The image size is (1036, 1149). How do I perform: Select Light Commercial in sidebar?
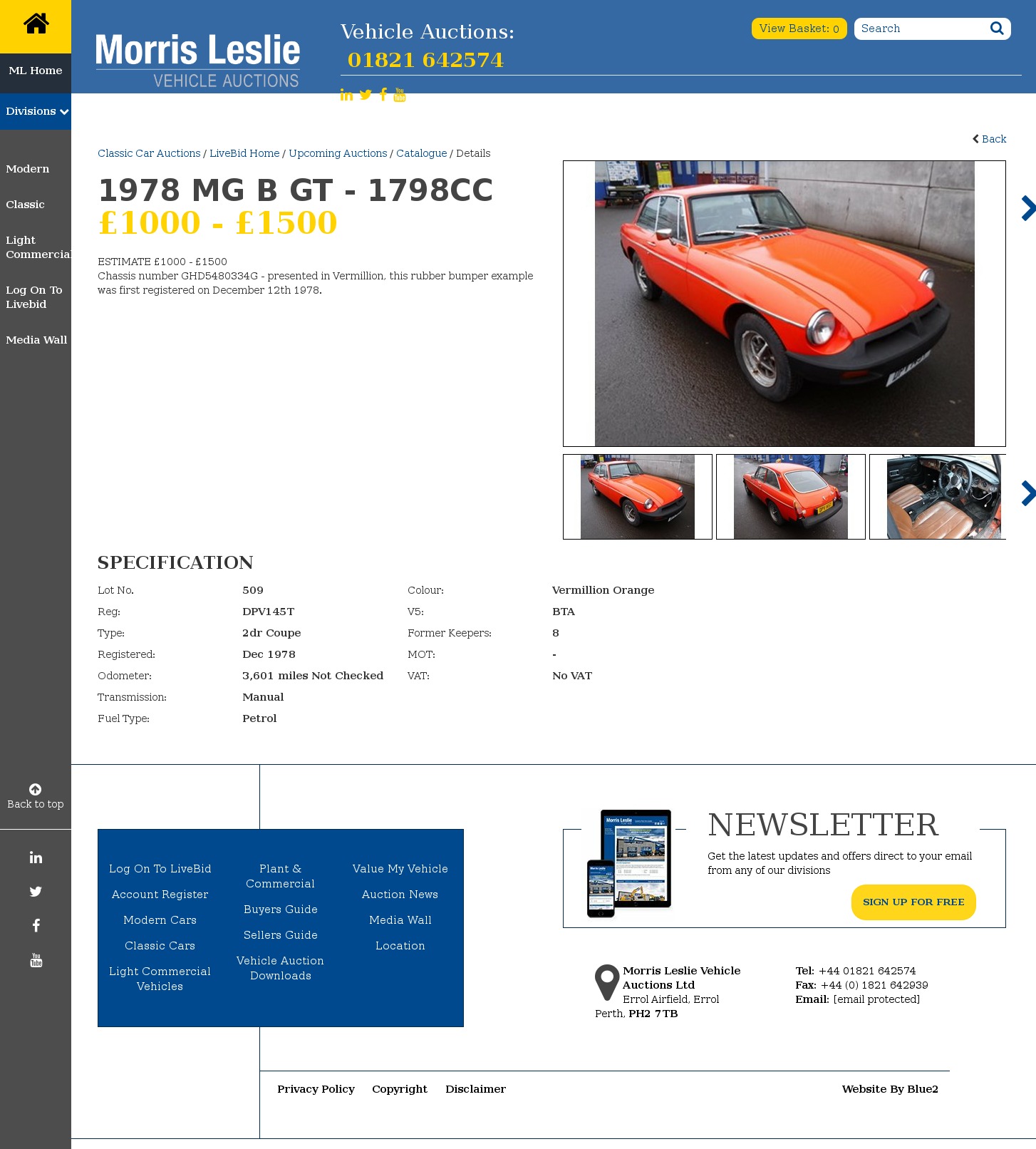(x=38, y=247)
